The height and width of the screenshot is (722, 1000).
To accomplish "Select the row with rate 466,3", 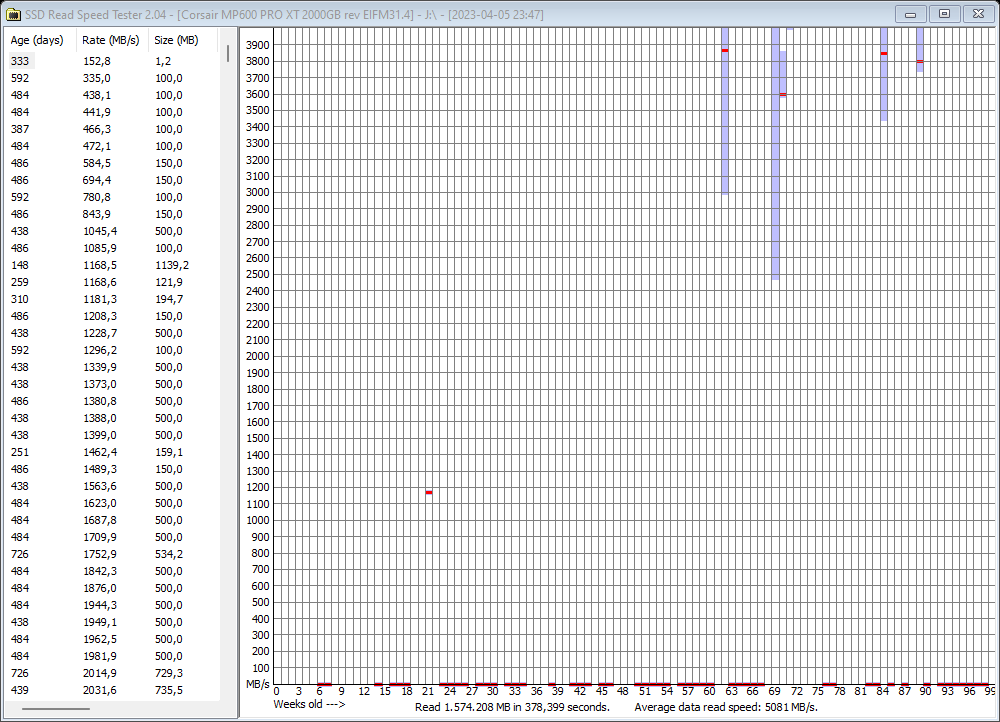I will [112, 129].
